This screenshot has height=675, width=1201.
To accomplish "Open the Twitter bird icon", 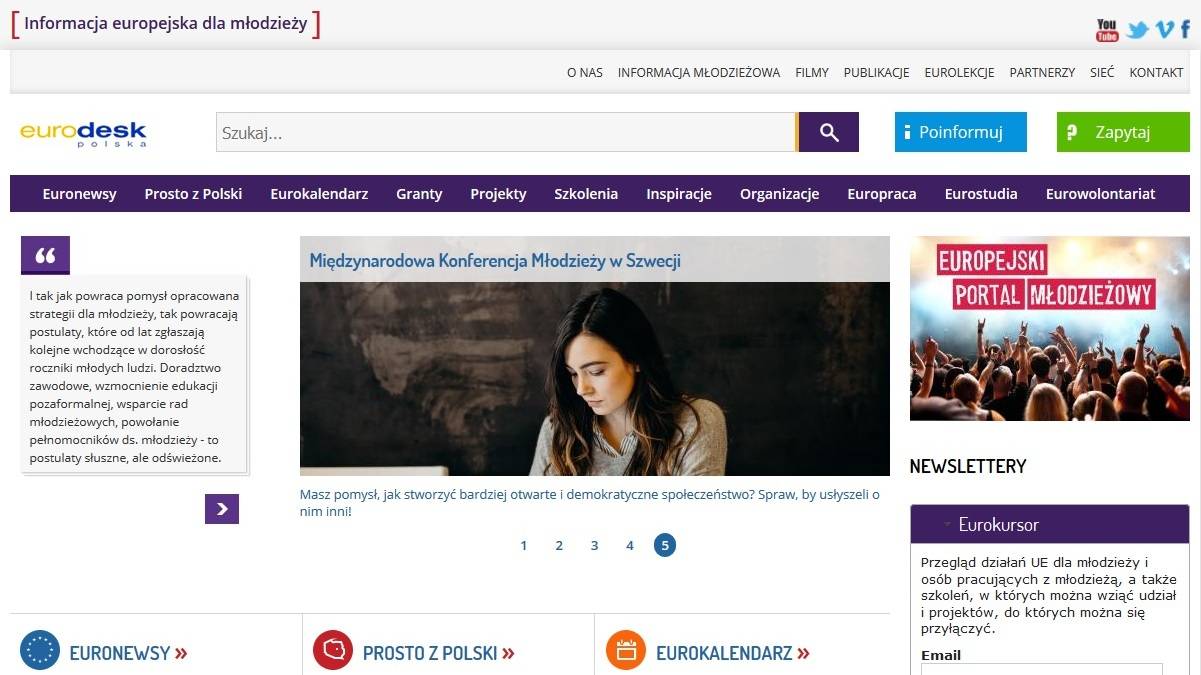I will 1136,30.
